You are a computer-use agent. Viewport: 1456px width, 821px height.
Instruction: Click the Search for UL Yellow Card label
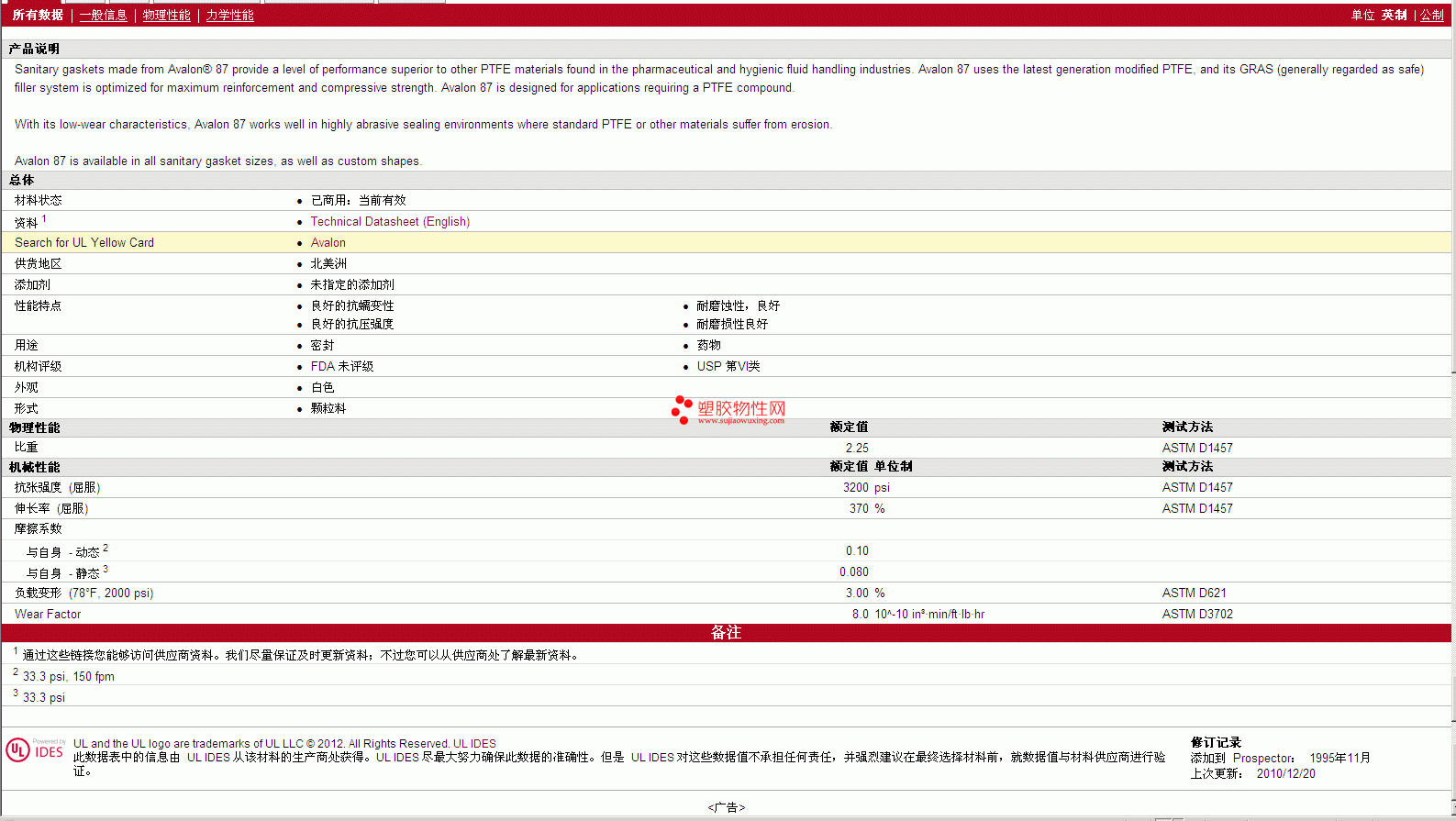(84, 243)
